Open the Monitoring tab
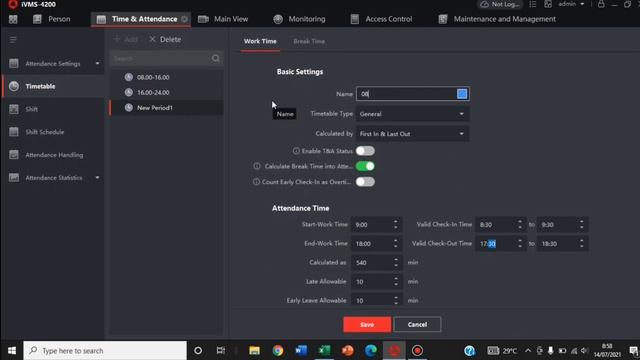The width and height of the screenshot is (640, 360). click(x=299, y=19)
